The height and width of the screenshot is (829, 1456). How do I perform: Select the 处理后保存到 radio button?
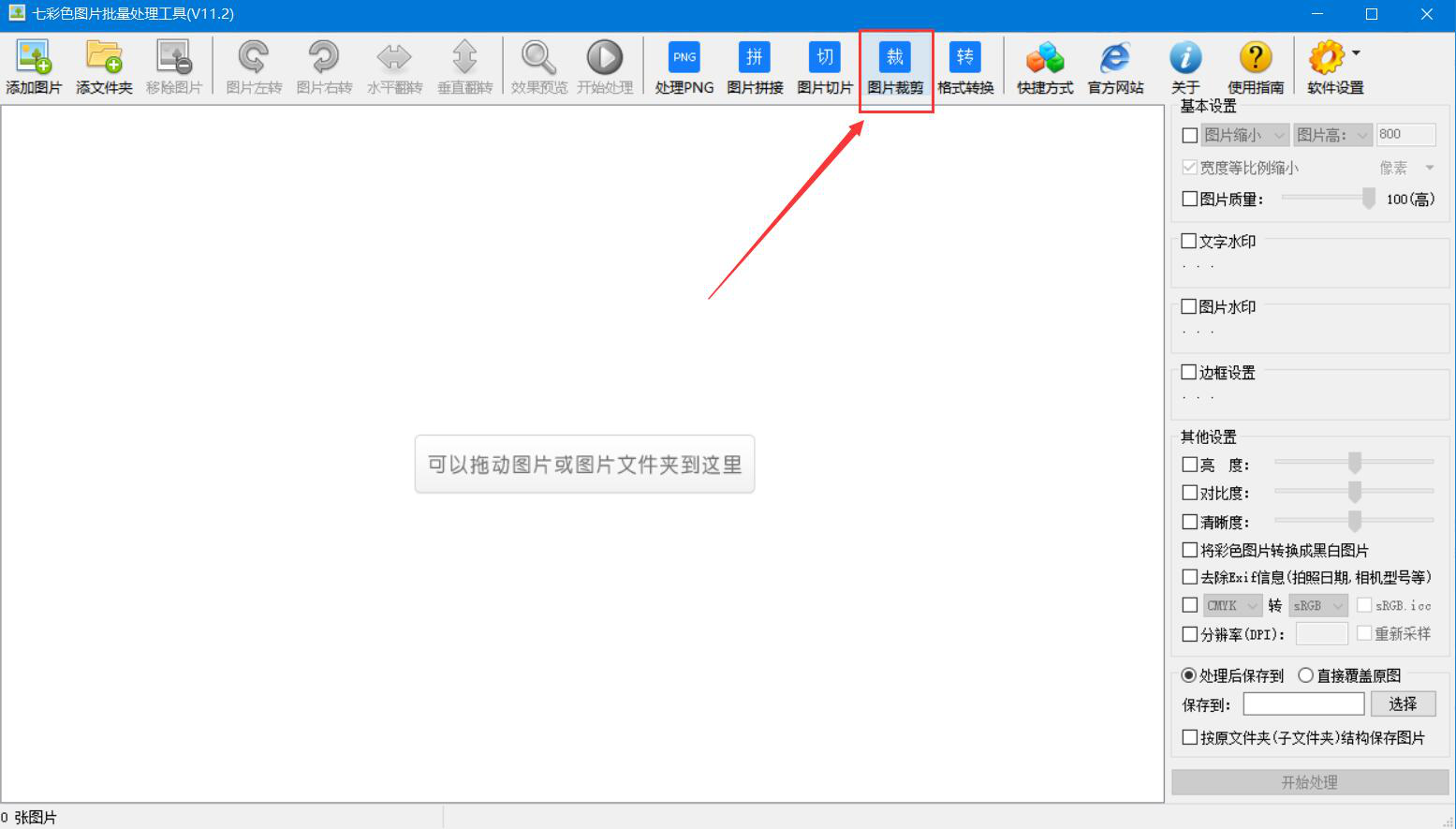[x=1189, y=675]
